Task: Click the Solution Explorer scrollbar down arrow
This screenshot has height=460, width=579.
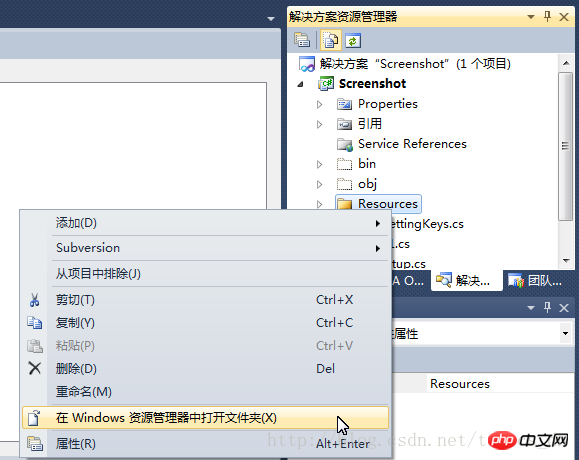Action: coord(566,261)
